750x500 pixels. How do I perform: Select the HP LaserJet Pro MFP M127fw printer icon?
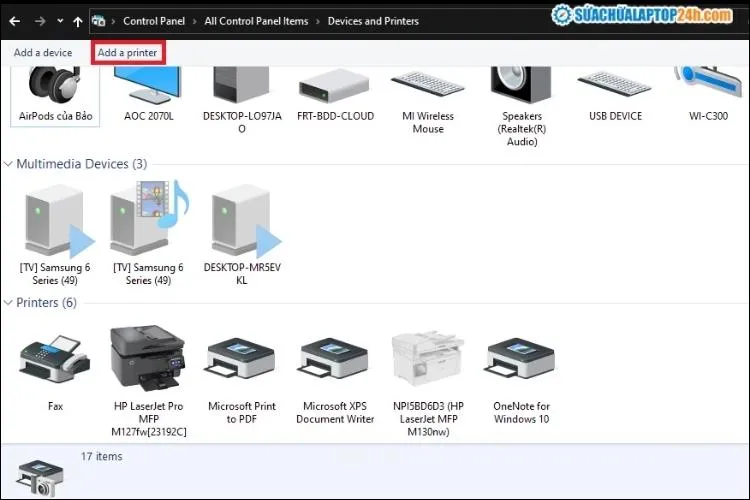tap(147, 357)
